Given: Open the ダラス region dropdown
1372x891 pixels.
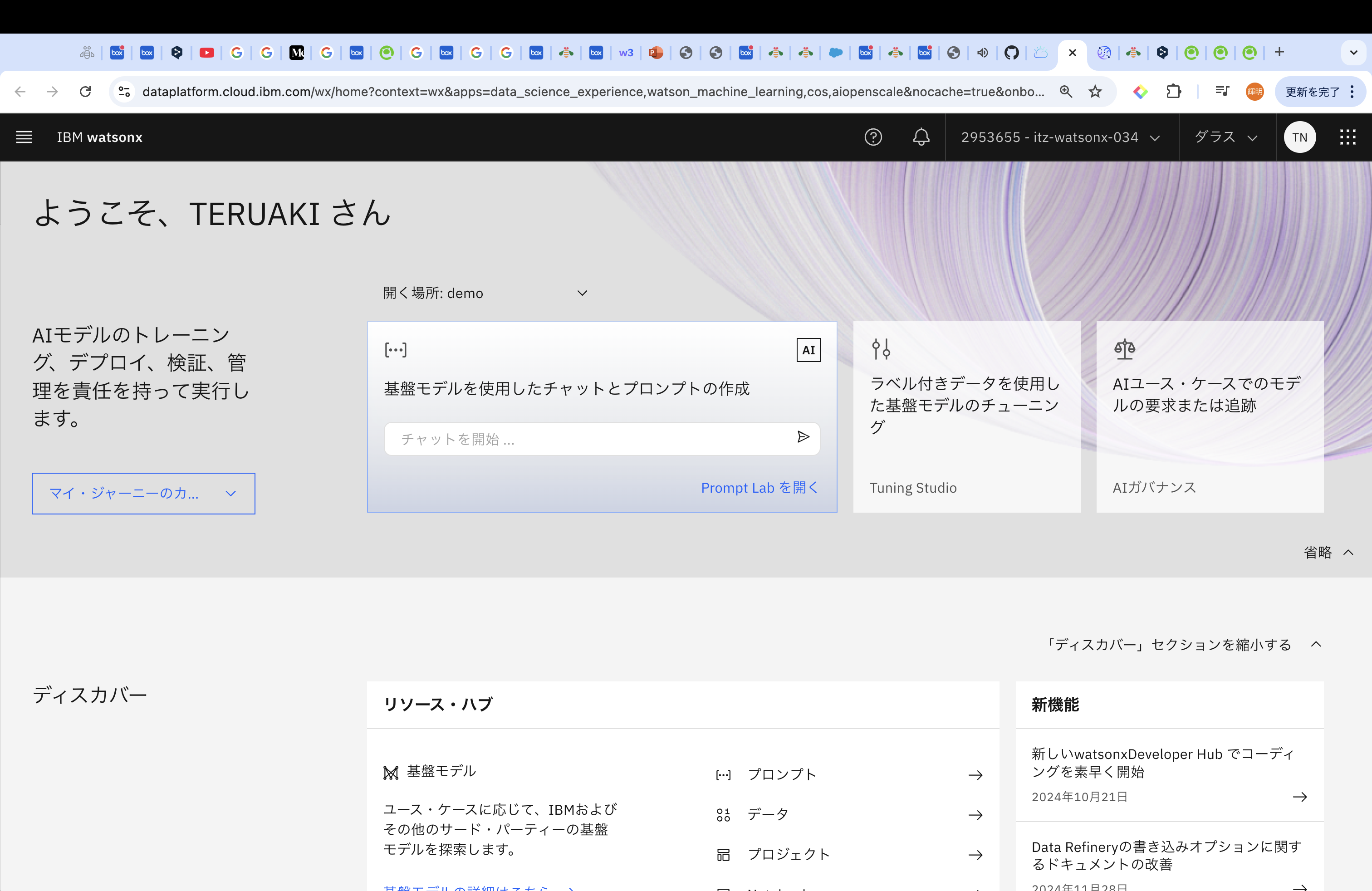Looking at the screenshot, I should coord(1225,137).
